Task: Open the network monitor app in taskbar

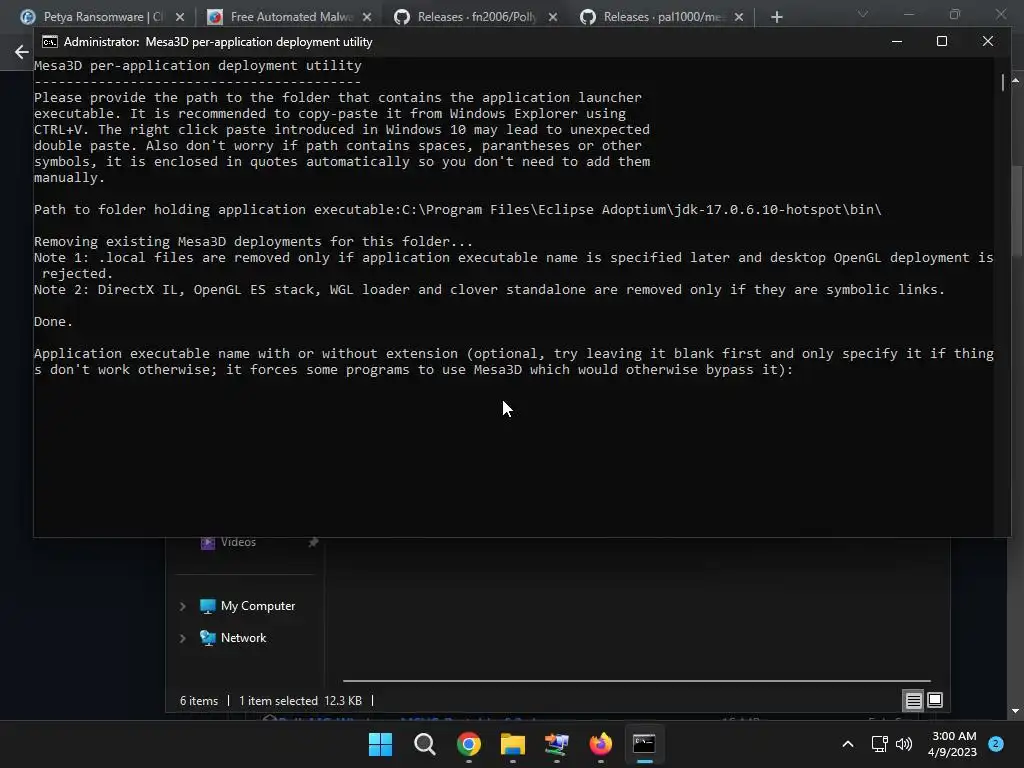Action: click(557, 744)
